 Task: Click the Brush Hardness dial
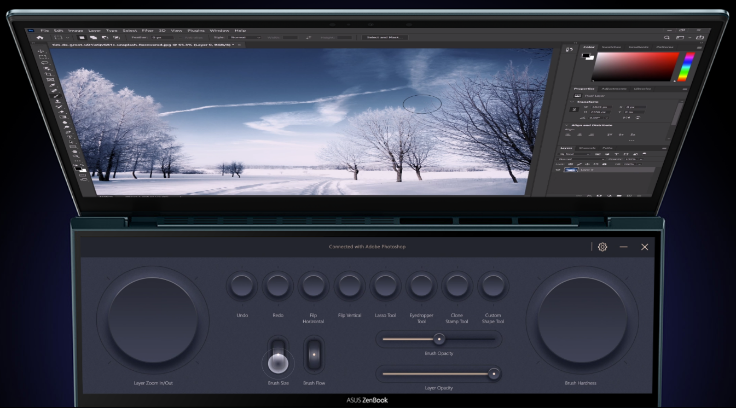(582, 320)
